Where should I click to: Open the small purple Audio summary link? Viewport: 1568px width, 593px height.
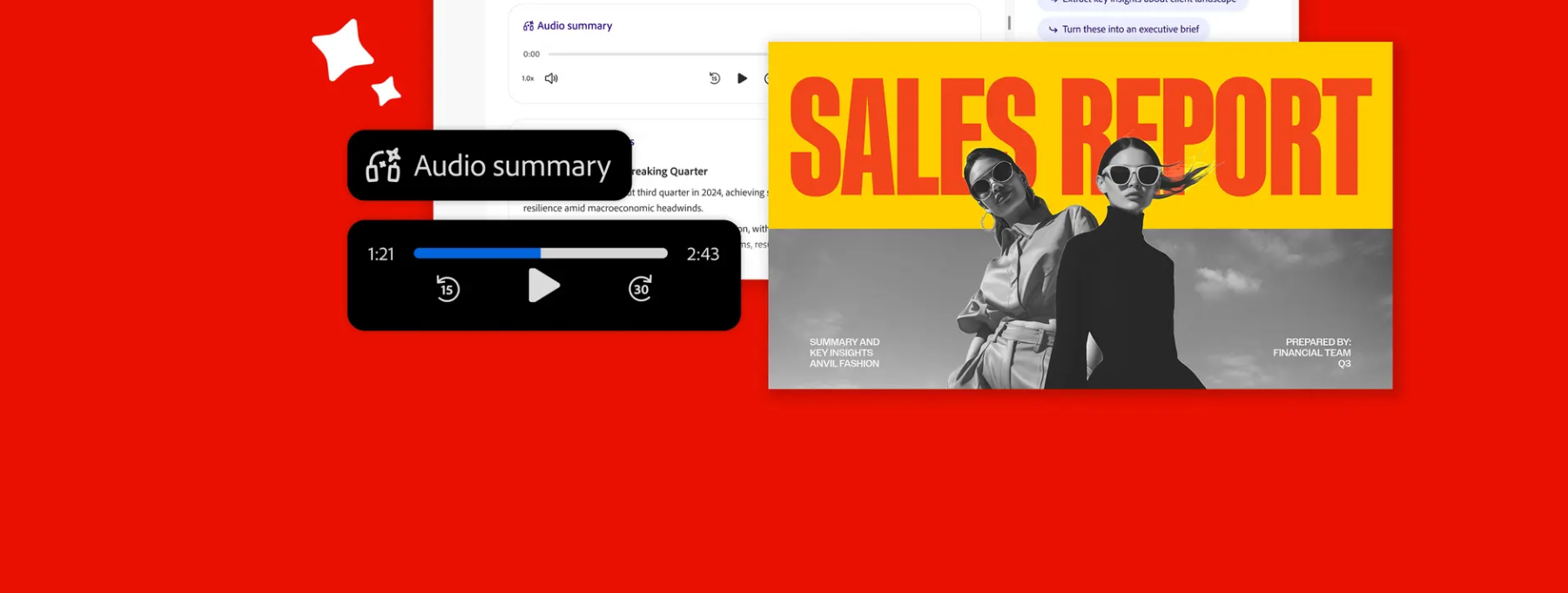tap(568, 26)
